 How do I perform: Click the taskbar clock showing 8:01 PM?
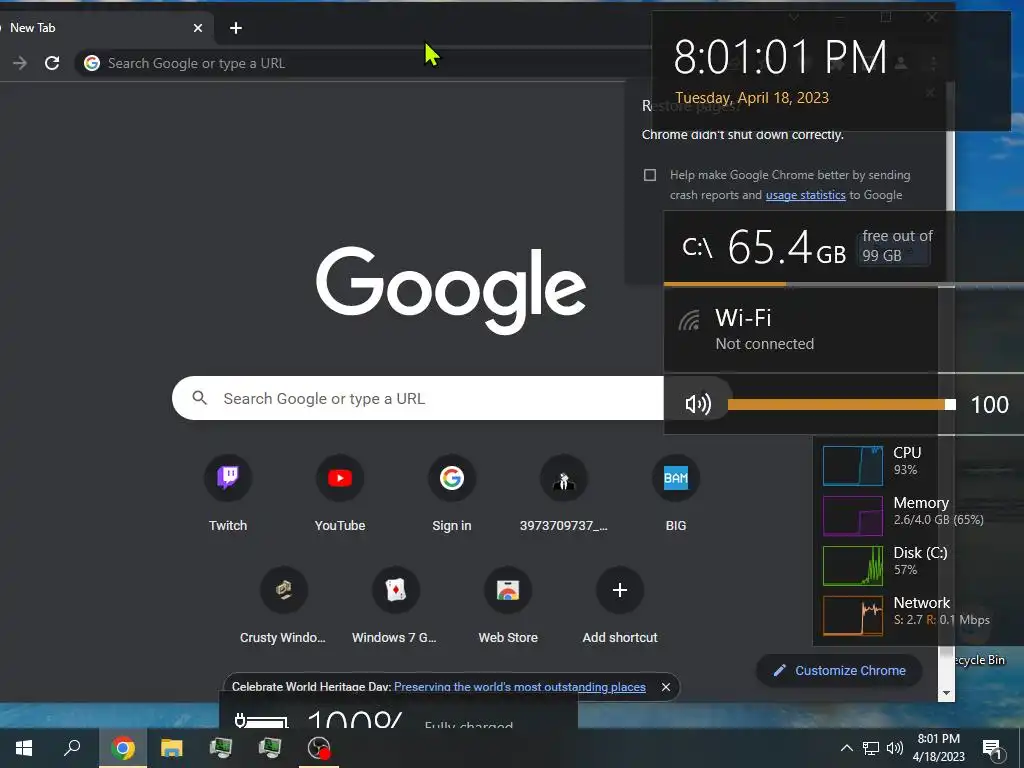coord(938,748)
